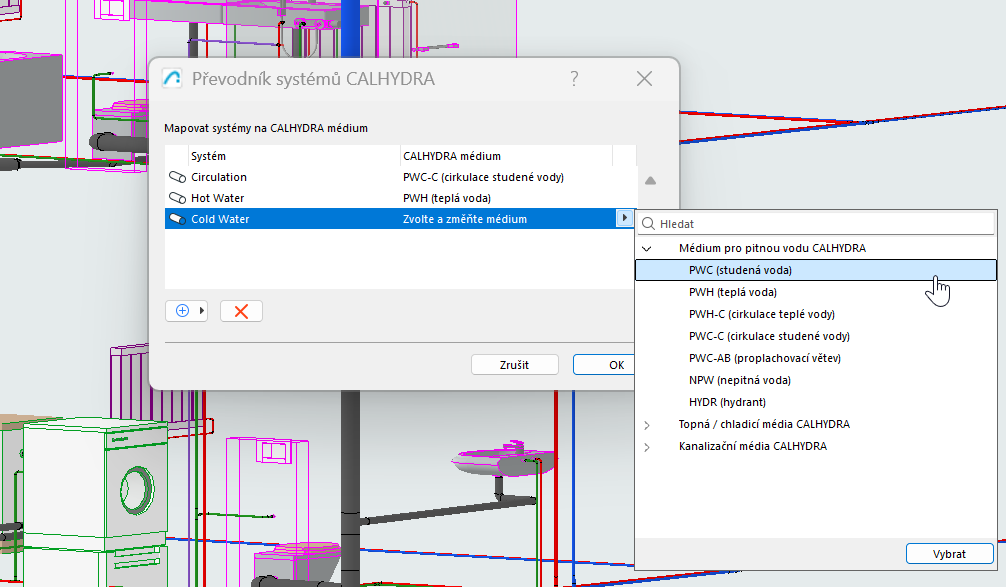Select PWC-C (cirkulace studené vody) in popup
This screenshot has width=1006, height=587.
815,336
